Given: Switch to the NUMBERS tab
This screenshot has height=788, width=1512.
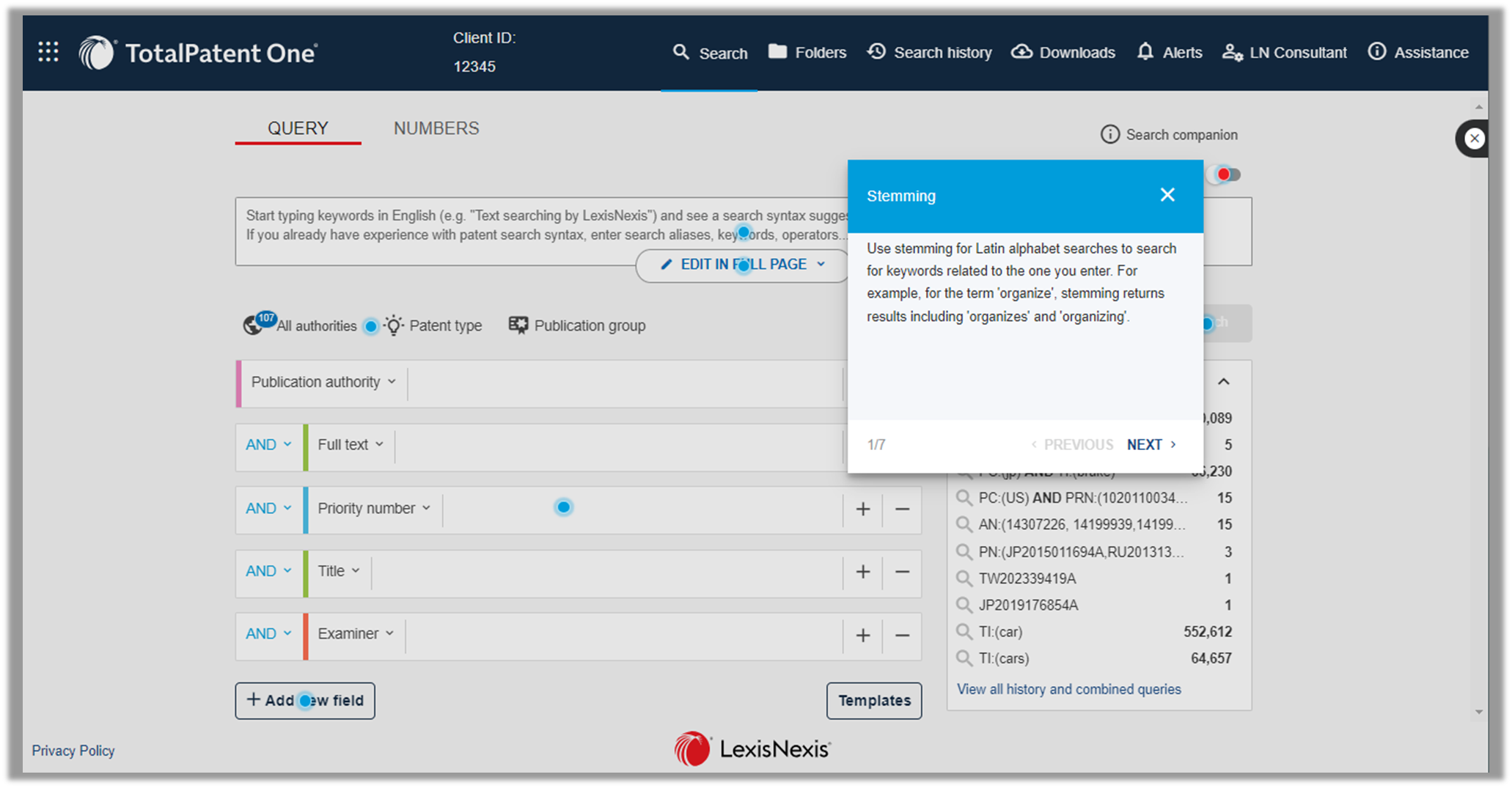Looking at the screenshot, I should (x=436, y=128).
